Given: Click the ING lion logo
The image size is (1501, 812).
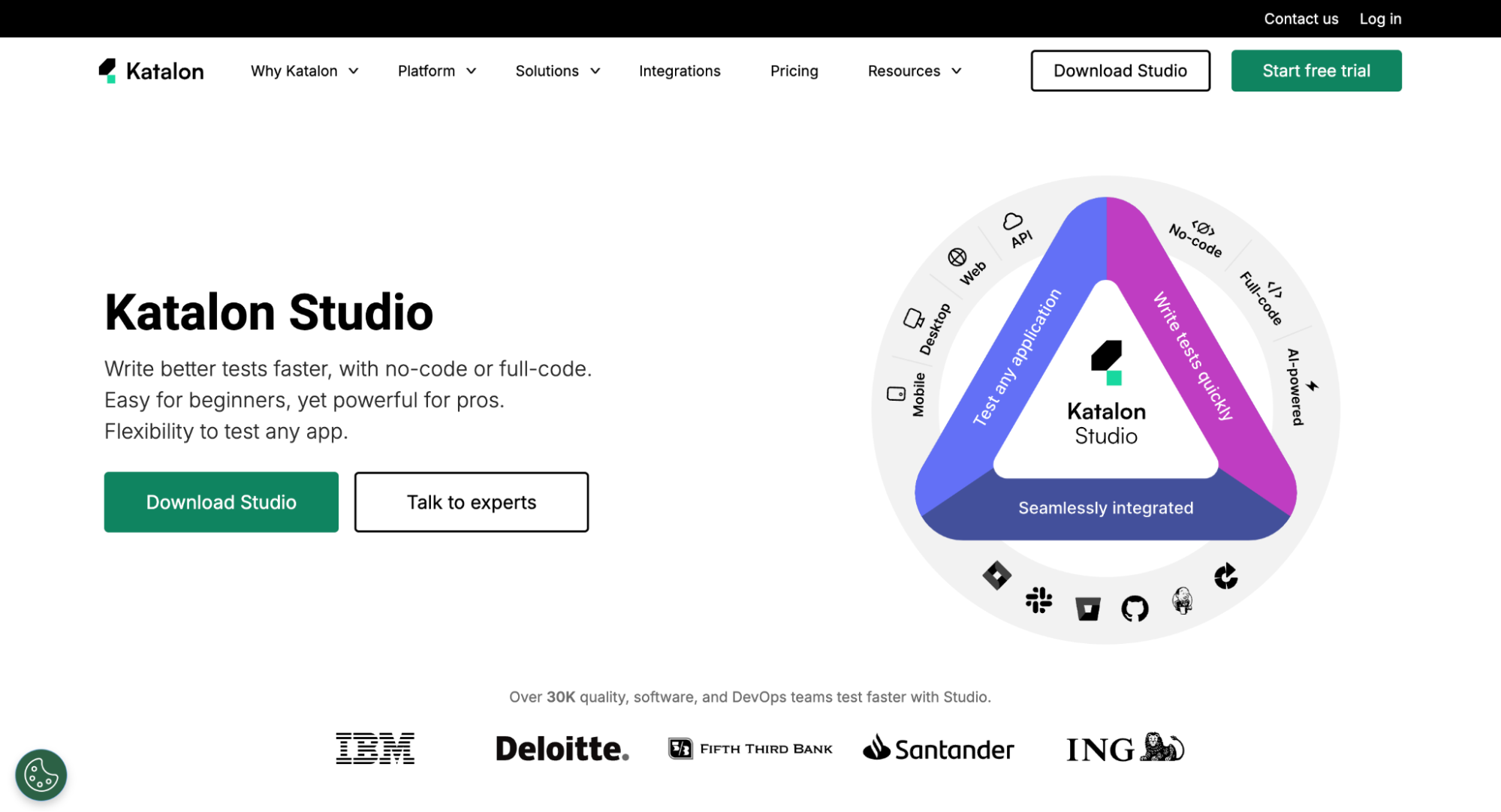Looking at the screenshot, I should tap(1126, 748).
